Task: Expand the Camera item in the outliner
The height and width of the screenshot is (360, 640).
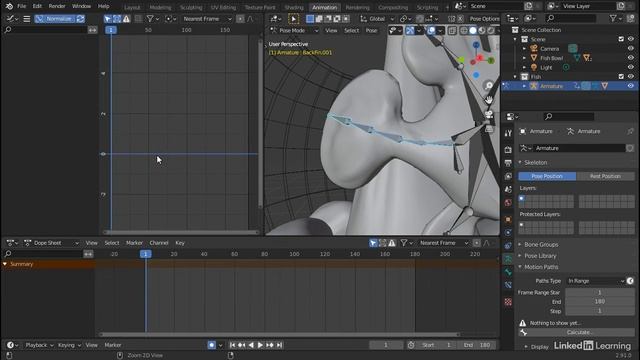Action: (x=524, y=49)
